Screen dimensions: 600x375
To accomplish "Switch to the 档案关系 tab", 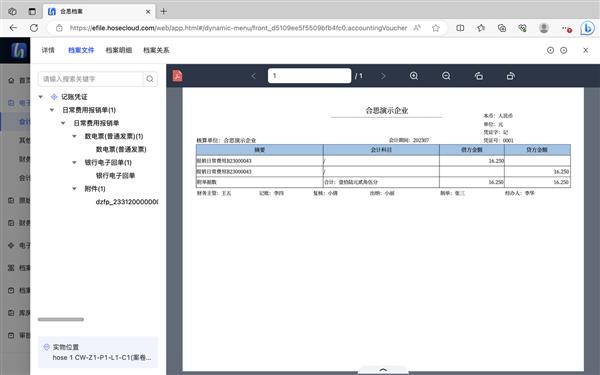I will (x=156, y=50).
